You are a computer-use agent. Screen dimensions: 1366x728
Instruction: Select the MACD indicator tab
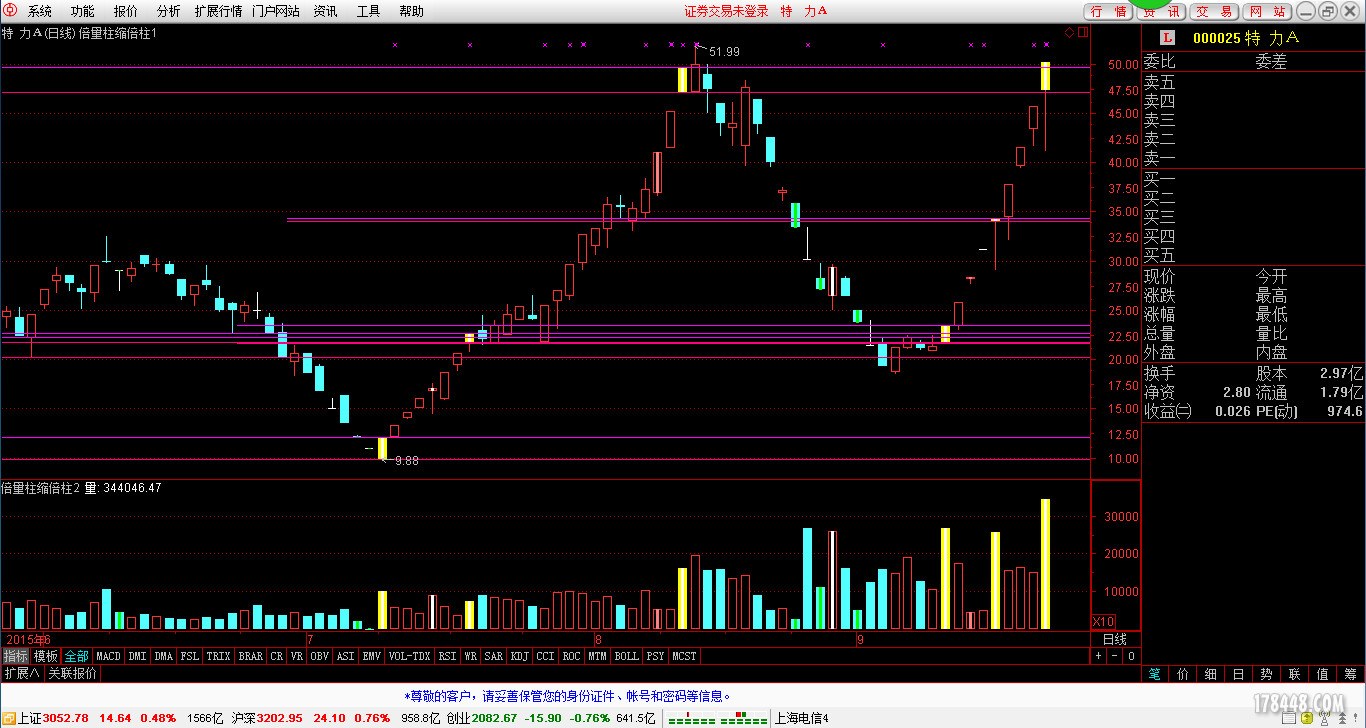[108, 656]
